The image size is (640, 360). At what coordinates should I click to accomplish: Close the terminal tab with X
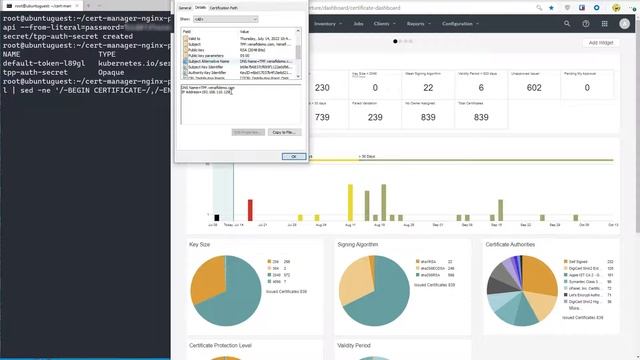tap(77, 6)
